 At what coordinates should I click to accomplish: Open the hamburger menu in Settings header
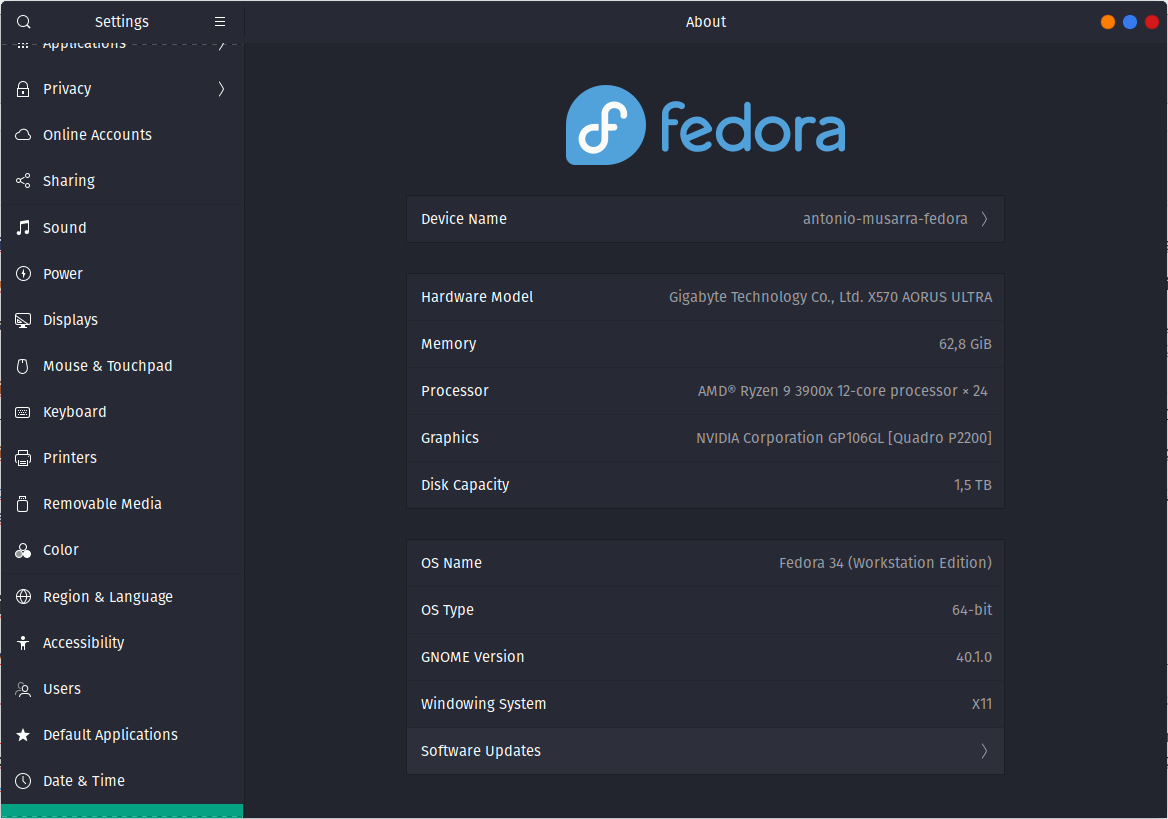tap(220, 22)
